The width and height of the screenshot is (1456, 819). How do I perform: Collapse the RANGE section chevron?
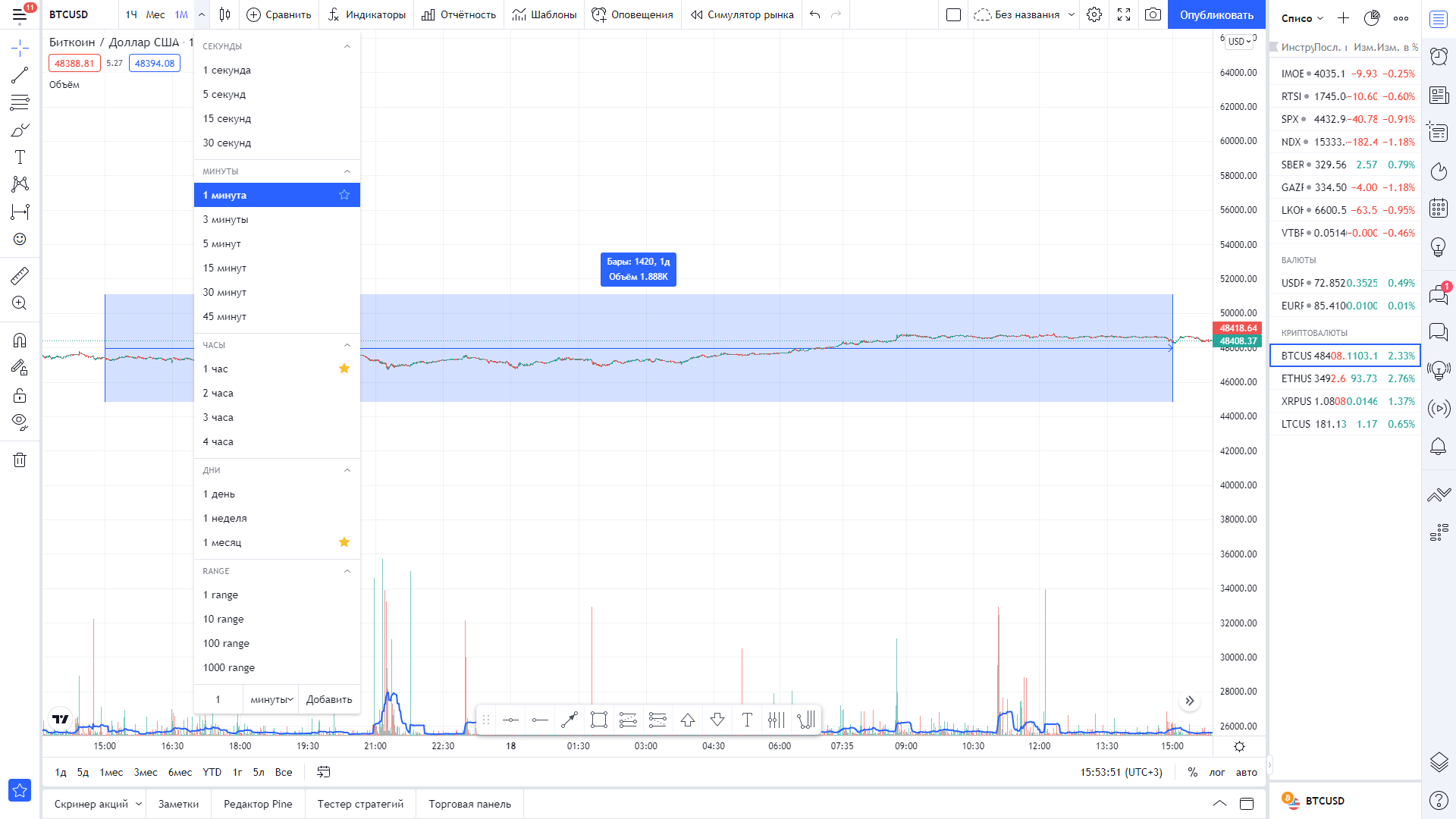pyautogui.click(x=347, y=571)
